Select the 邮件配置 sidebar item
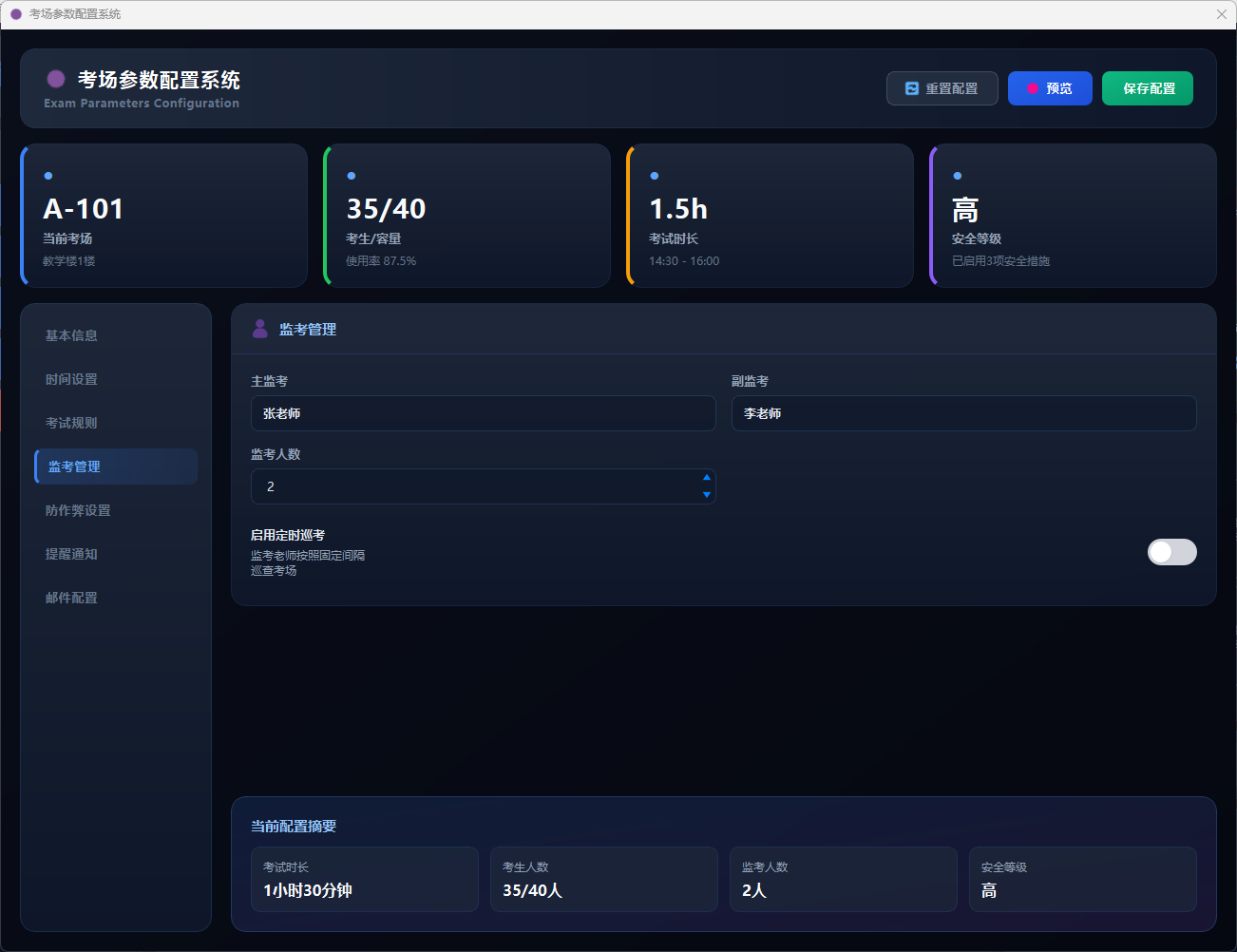Viewport: 1237px width, 952px height. (72, 598)
